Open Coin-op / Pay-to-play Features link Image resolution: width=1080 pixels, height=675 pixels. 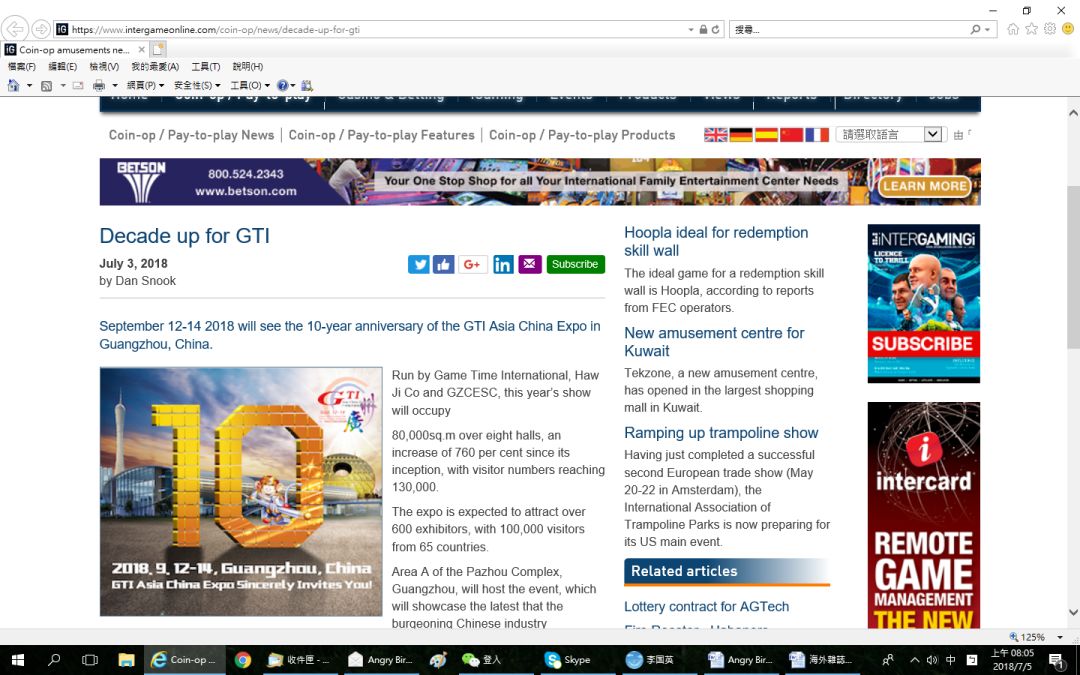coord(382,135)
